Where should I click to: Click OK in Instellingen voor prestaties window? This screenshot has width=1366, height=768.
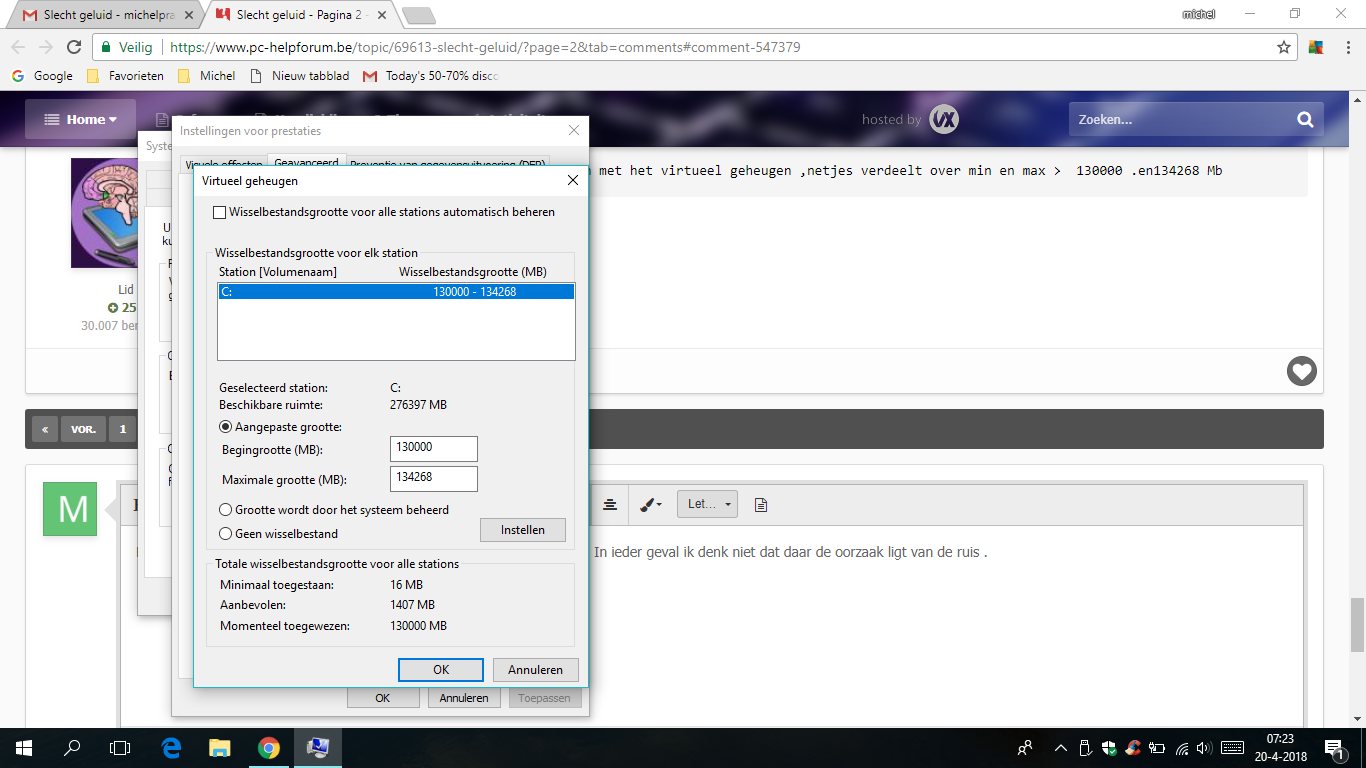point(382,698)
